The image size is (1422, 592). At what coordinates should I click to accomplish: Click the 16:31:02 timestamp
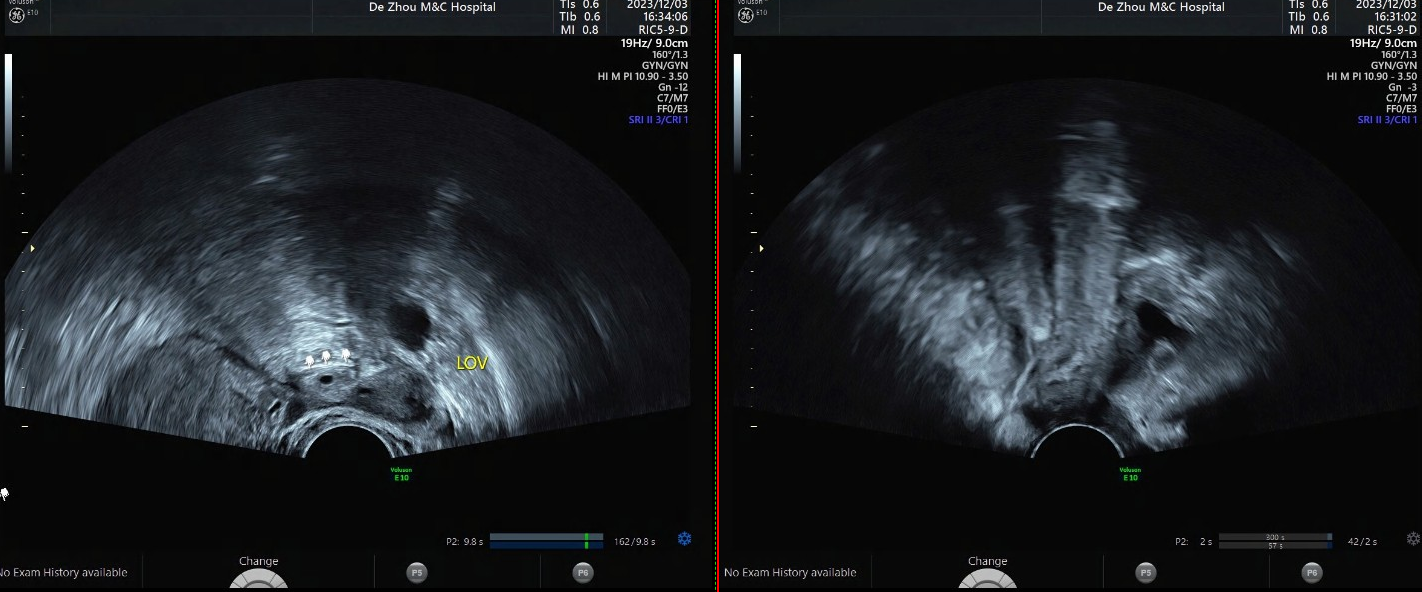point(1393,17)
